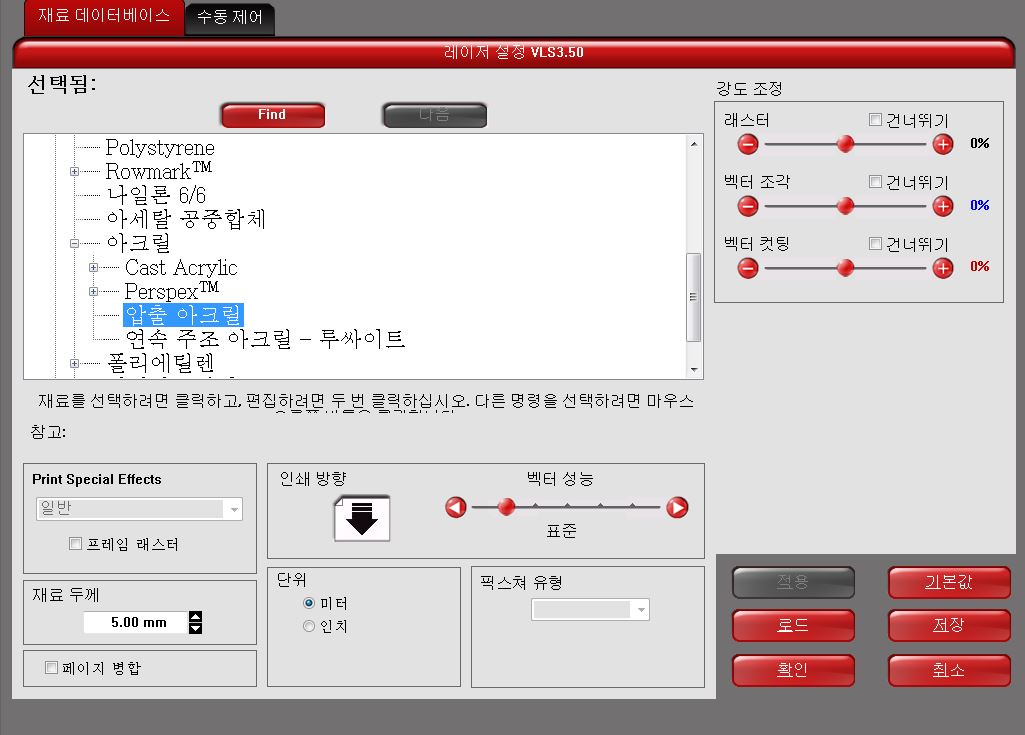The image size is (1025, 735).
Task: Select Rowmark tree item
Action: [x=159, y=171]
